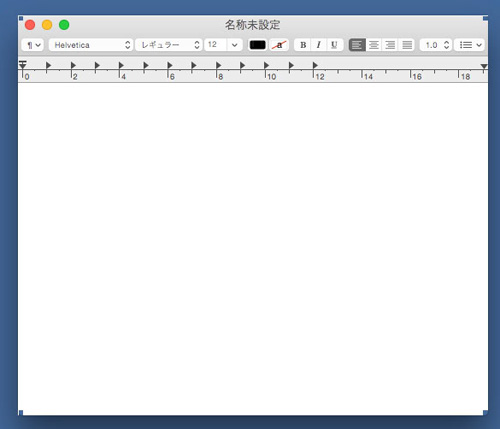The height and width of the screenshot is (429, 500).
Task: Open text background color picker
Action: [x=279, y=45]
